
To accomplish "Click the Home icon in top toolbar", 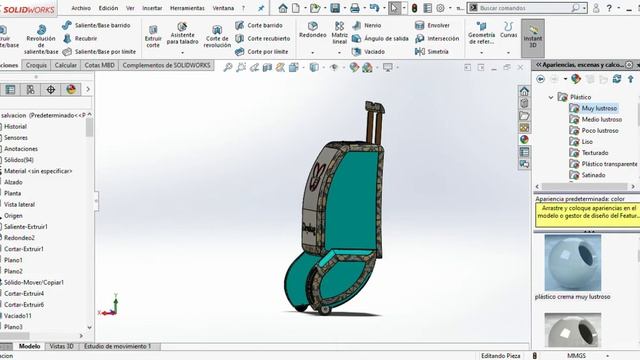I will click(282, 8).
